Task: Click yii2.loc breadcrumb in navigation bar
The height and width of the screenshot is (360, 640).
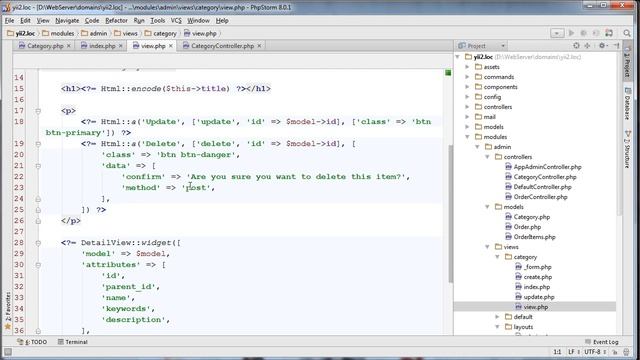Action: 21,33
